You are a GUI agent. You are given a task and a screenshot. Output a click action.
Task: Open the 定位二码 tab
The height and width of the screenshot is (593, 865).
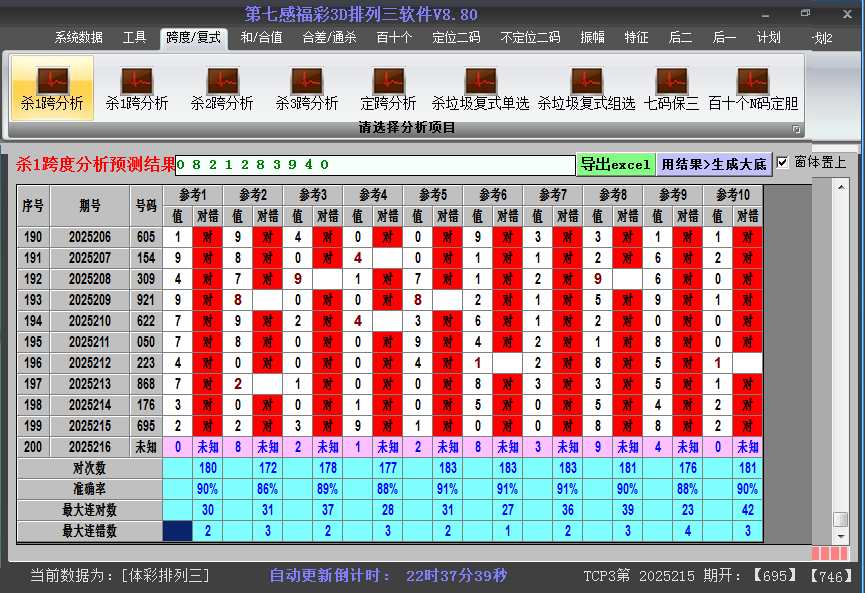pos(456,38)
